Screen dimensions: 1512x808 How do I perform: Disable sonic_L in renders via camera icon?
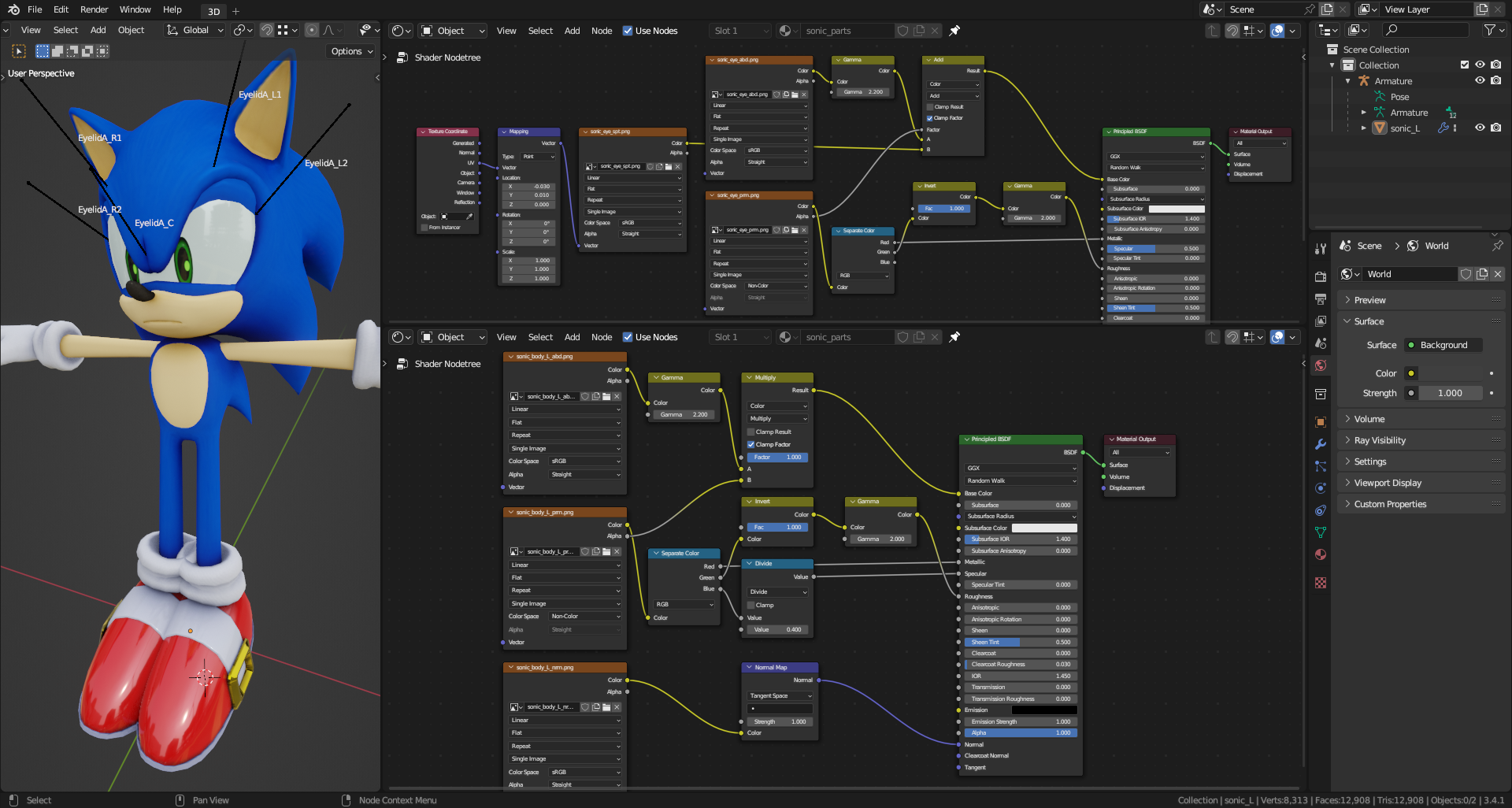click(x=1496, y=128)
